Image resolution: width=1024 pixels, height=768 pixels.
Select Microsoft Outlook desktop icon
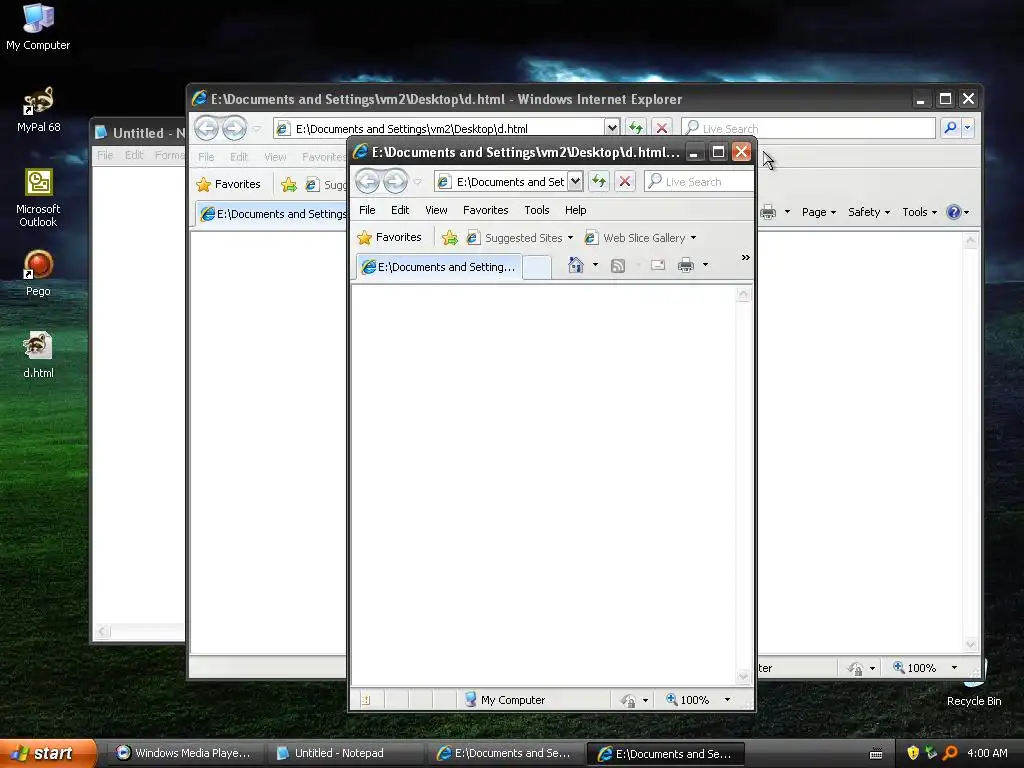click(x=38, y=198)
